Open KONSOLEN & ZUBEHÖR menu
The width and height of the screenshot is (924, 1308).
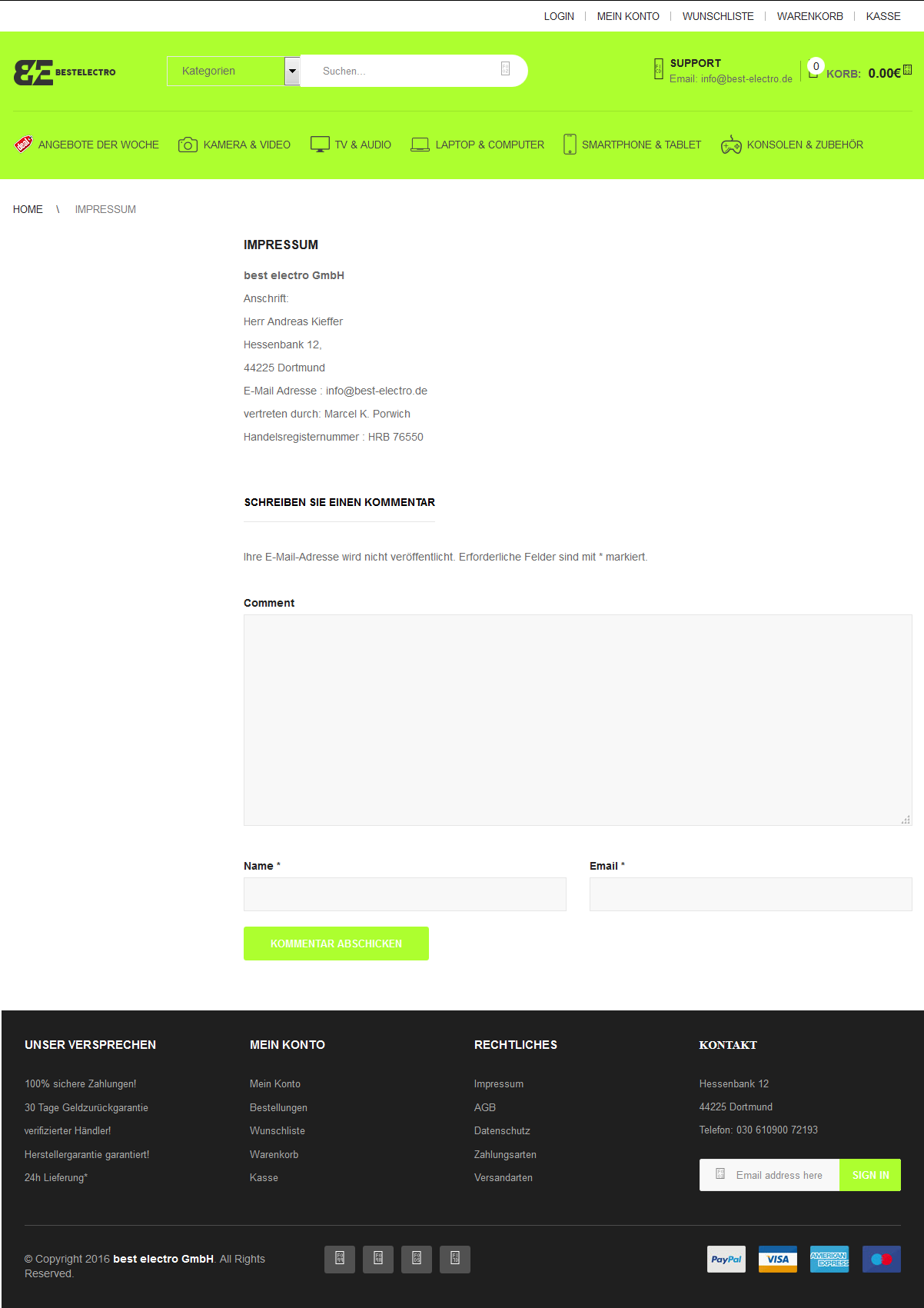(x=805, y=145)
